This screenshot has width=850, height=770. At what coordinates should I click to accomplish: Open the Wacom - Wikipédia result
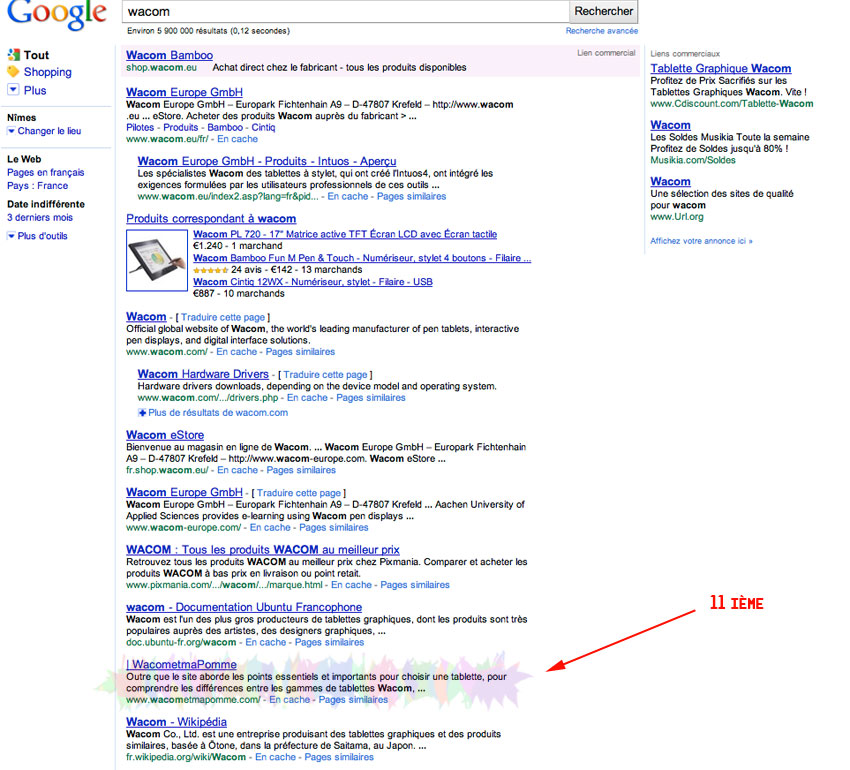coord(176,722)
